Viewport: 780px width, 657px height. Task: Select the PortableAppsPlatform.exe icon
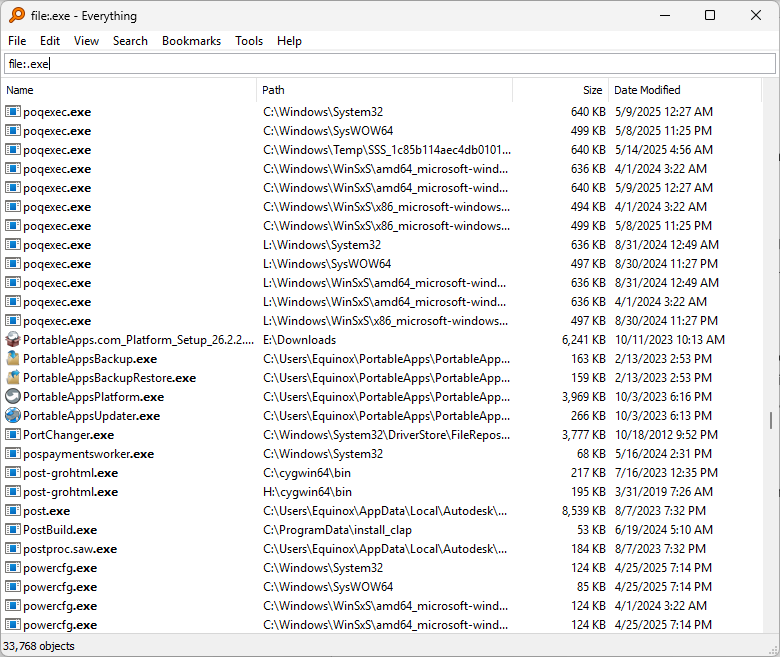click(13, 397)
